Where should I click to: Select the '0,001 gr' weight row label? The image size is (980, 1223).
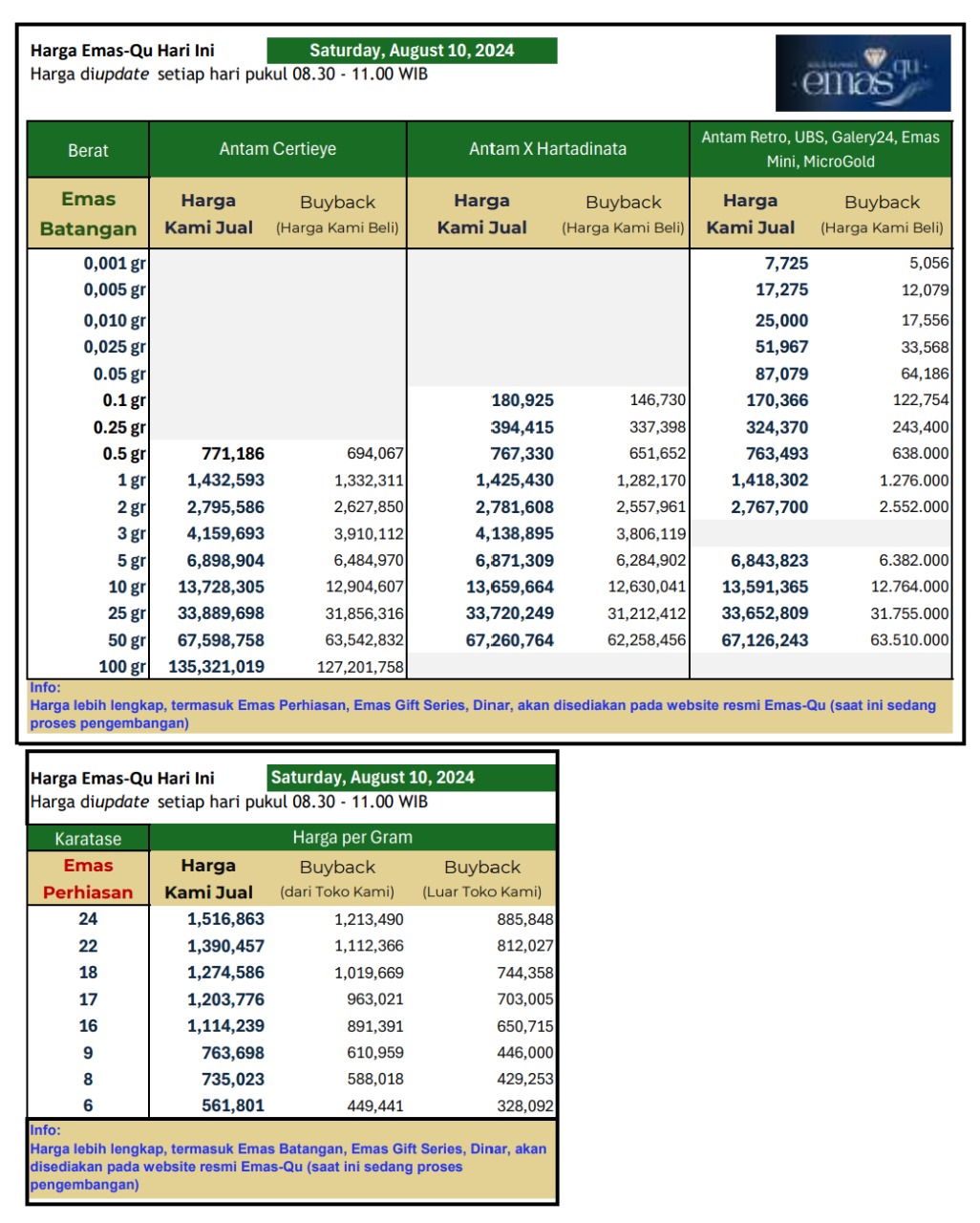115,264
